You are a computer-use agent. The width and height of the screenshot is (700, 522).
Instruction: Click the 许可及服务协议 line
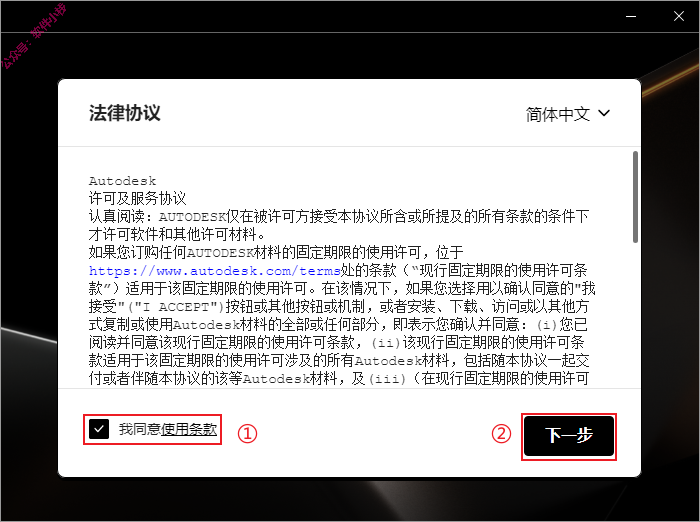pyautogui.click(x=138, y=198)
